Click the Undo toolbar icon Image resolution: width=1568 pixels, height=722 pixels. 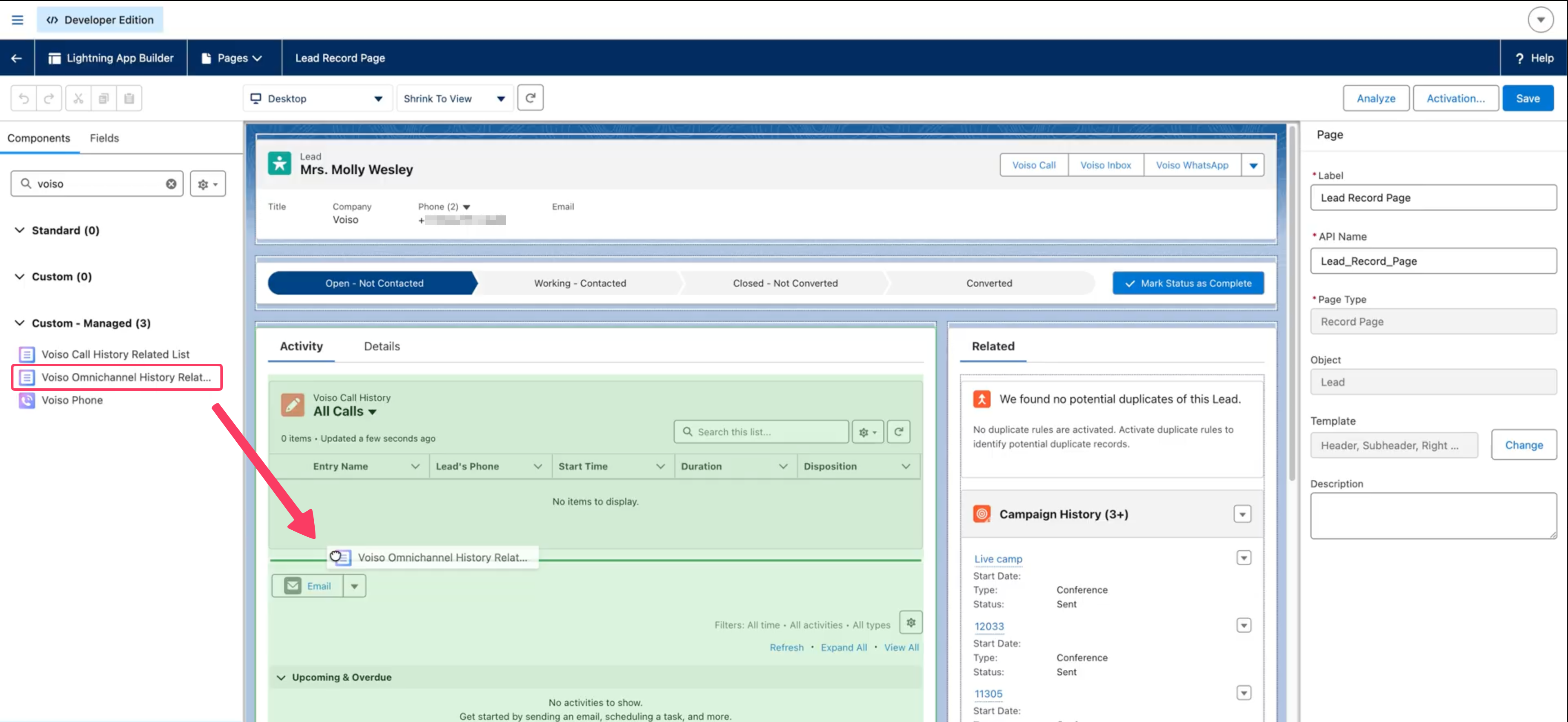[24, 98]
